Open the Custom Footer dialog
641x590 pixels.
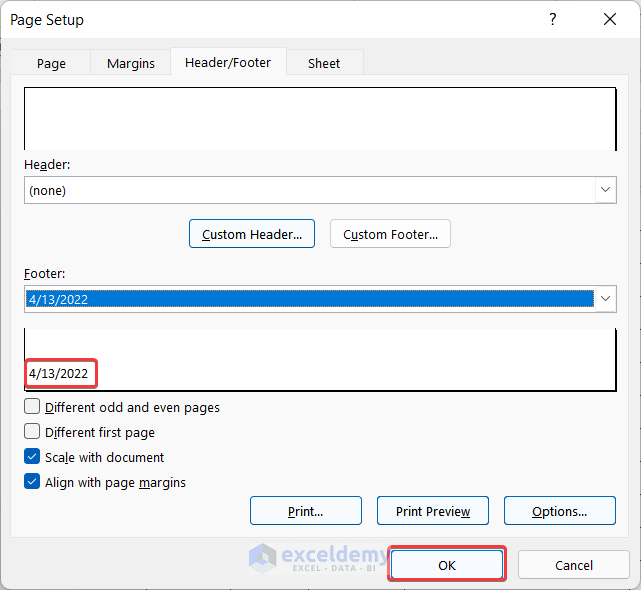[x=390, y=234]
